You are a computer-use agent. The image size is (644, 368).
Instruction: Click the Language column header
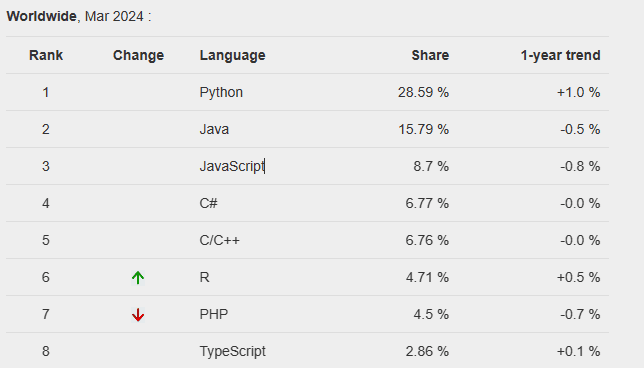pyautogui.click(x=232, y=55)
